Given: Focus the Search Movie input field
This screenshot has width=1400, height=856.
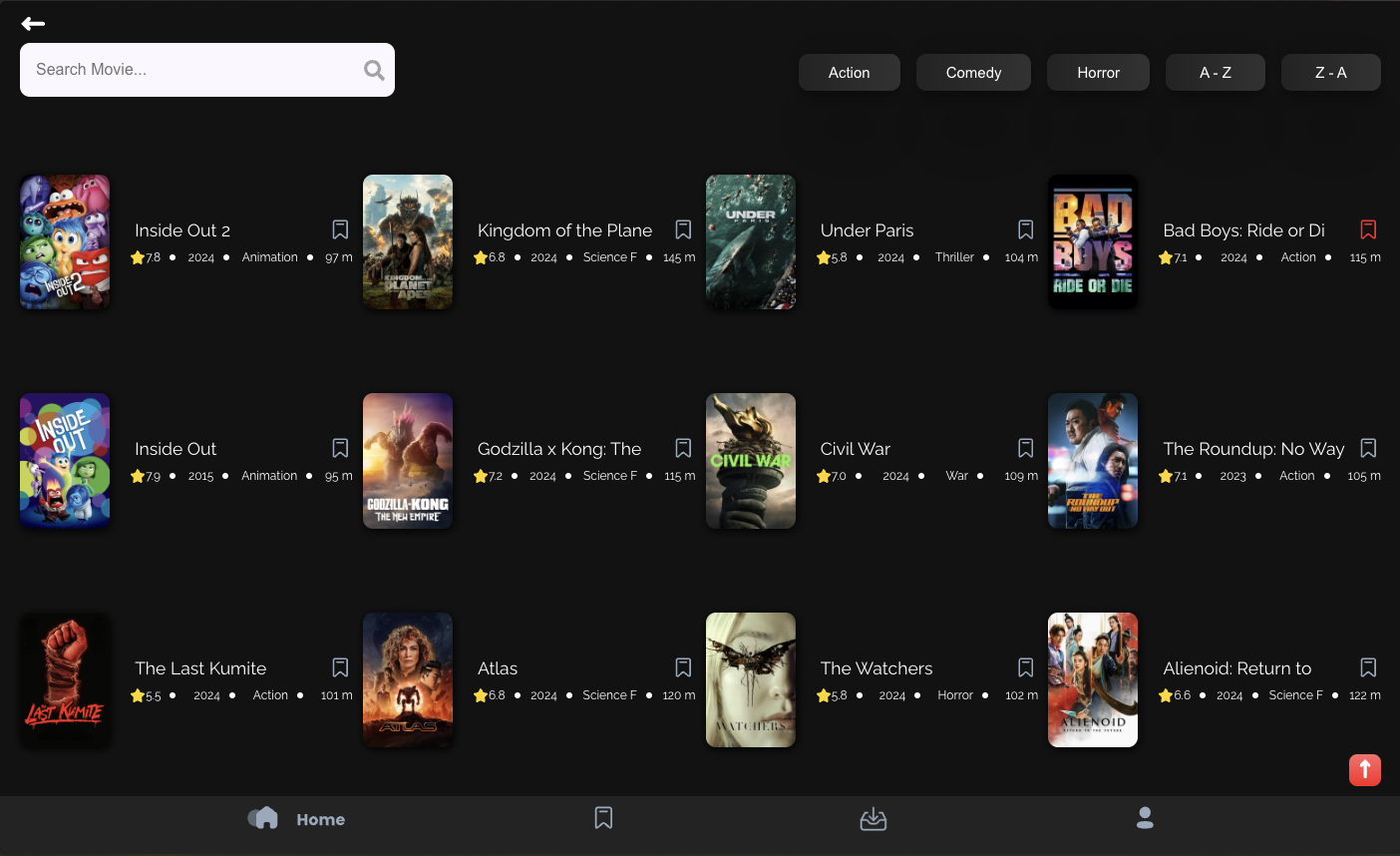Looking at the screenshot, I should click(x=207, y=70).
